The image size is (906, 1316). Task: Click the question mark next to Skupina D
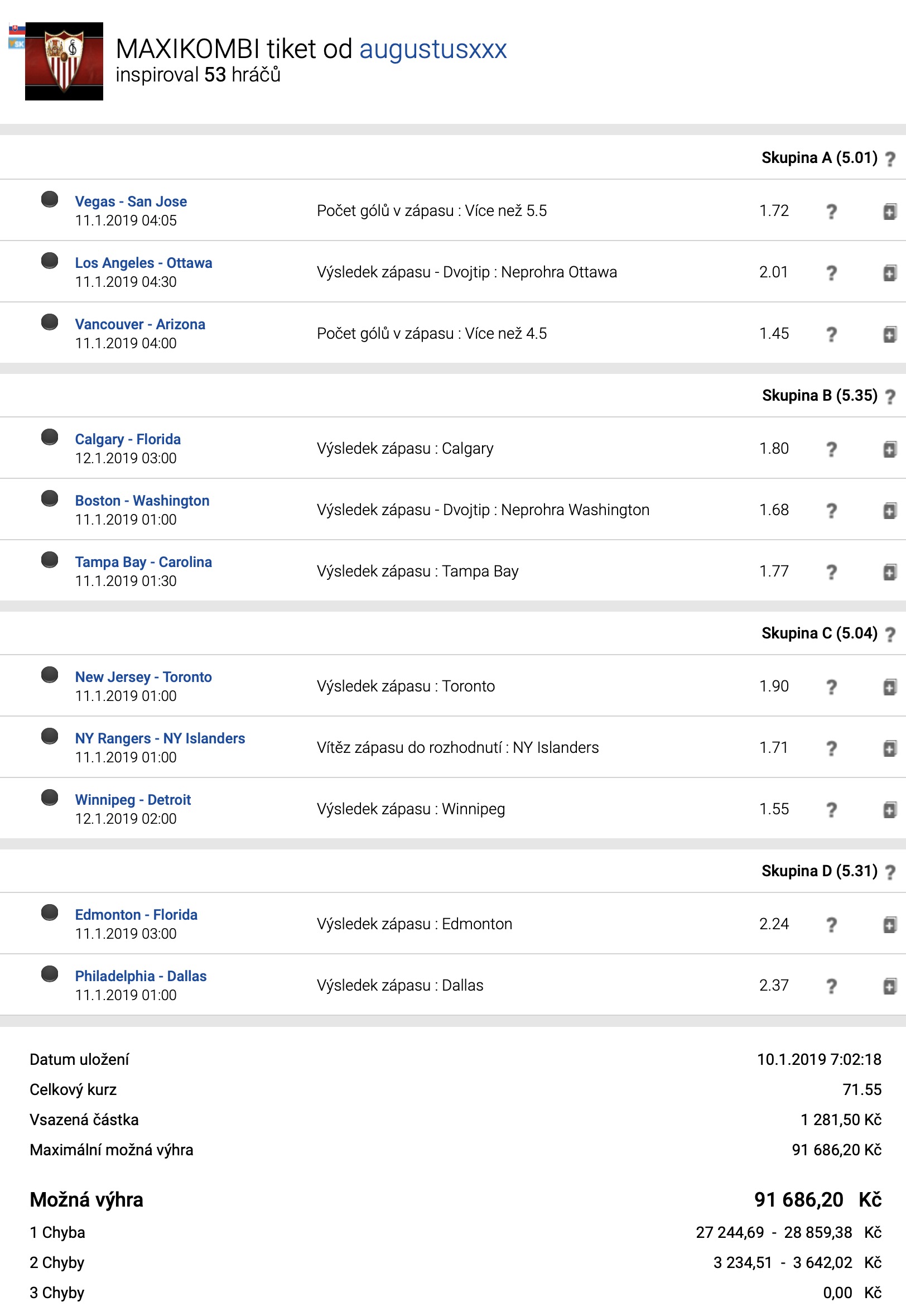point(889,873)
